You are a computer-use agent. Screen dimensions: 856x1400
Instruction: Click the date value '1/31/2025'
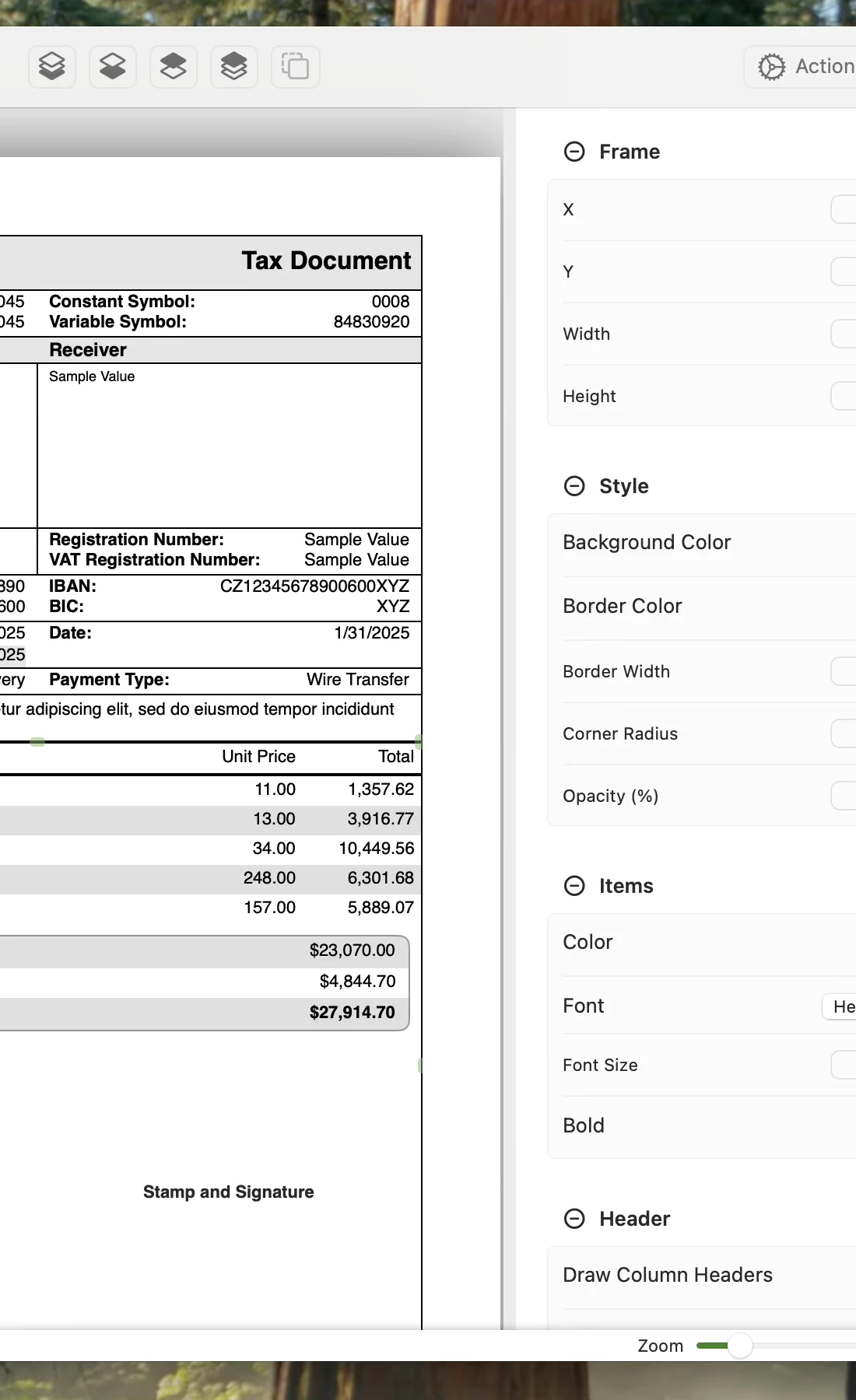coord(372,633)
